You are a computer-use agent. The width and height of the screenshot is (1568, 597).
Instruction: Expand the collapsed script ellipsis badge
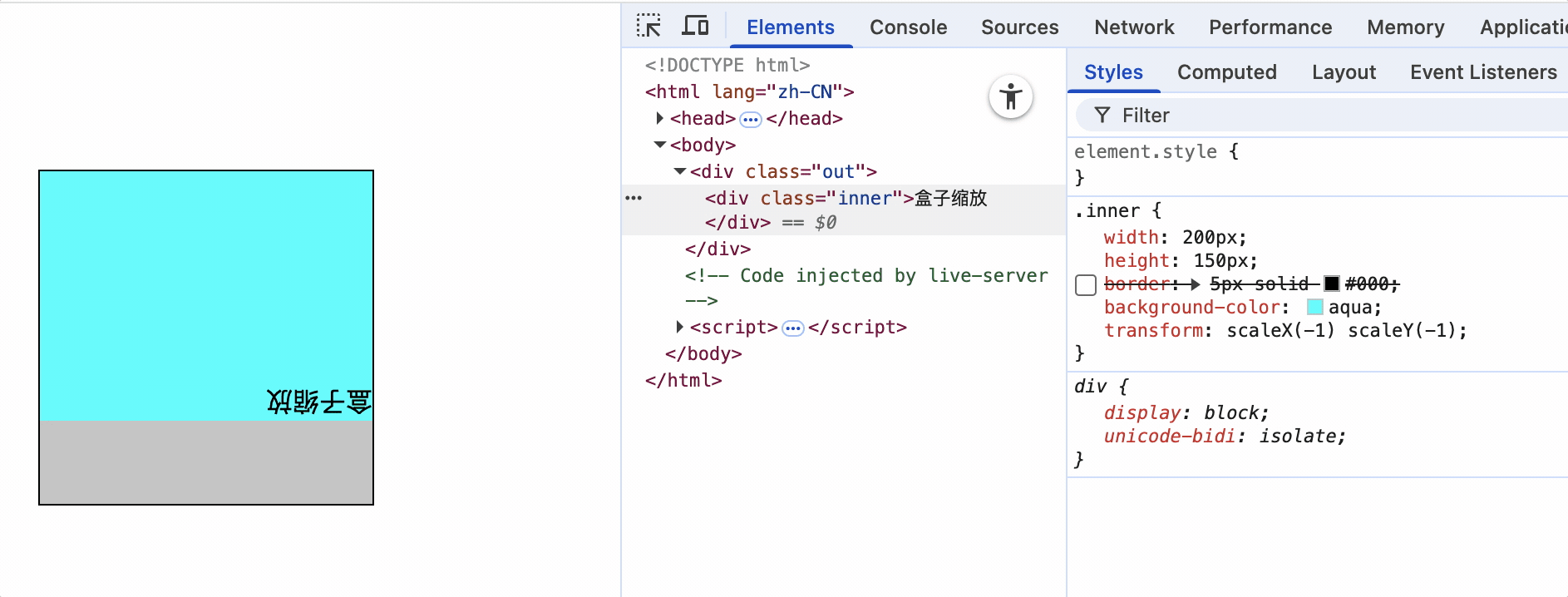793,328
